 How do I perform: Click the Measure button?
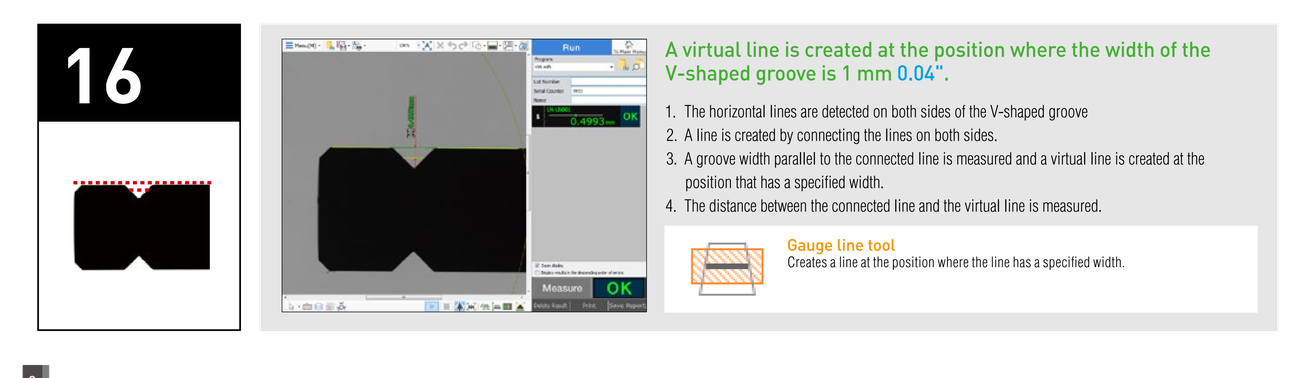562,288
